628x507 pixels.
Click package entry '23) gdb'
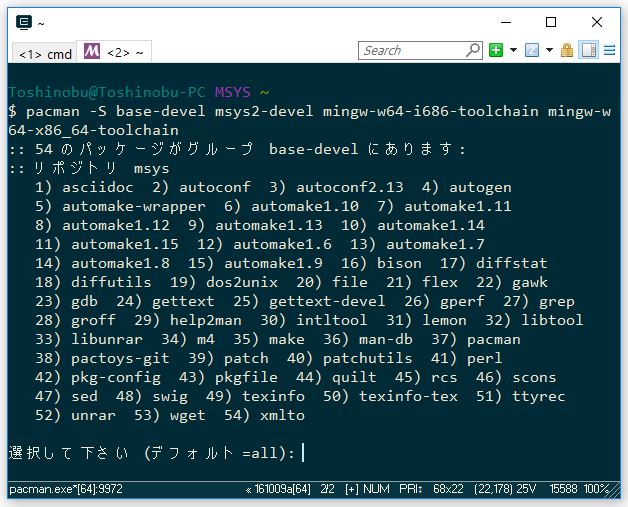pos(66,301)
